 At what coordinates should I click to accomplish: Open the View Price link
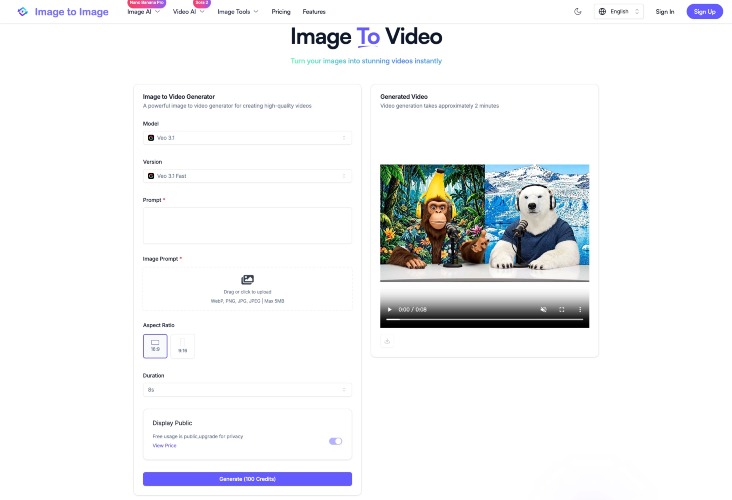[164, 445]
